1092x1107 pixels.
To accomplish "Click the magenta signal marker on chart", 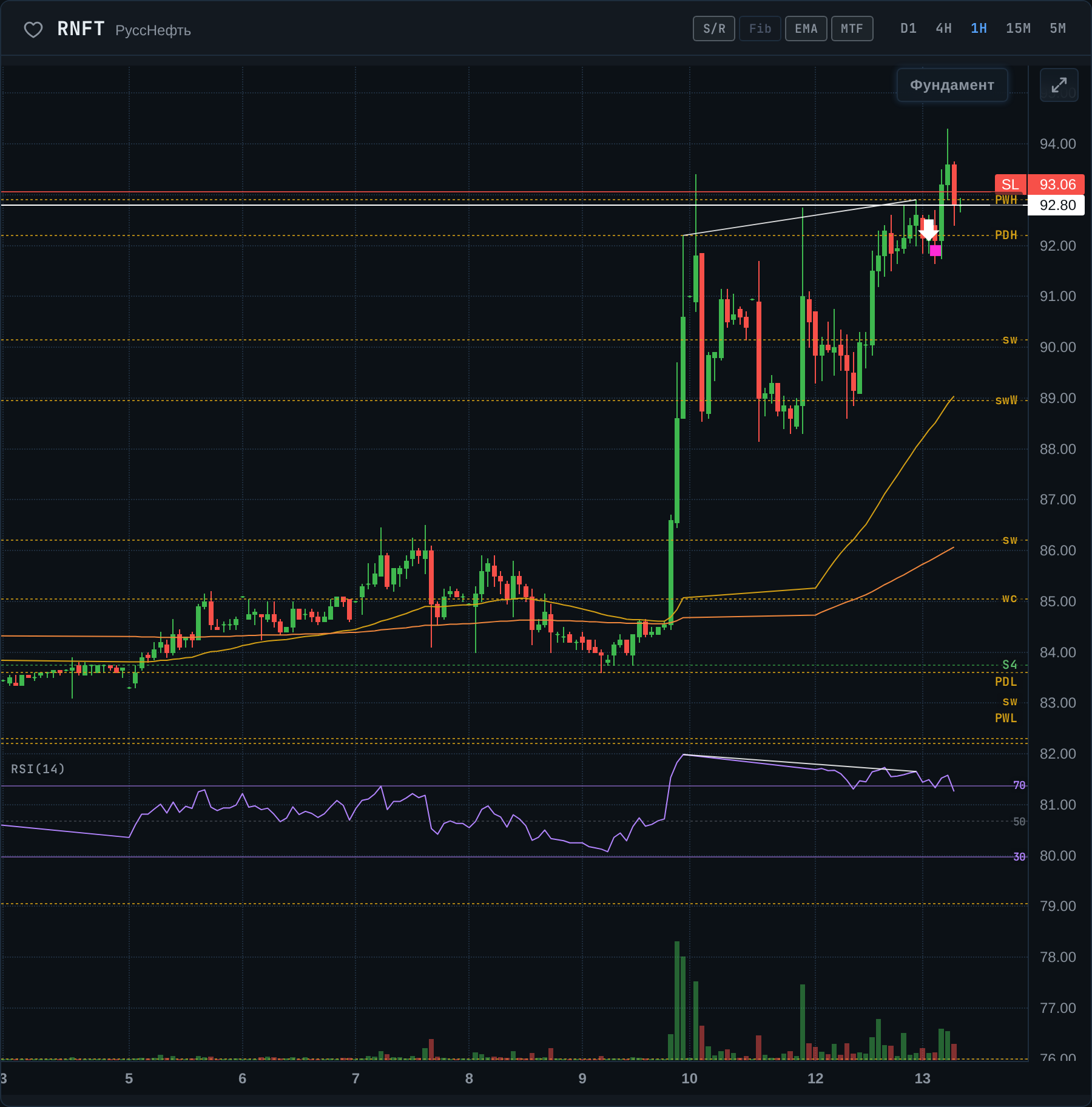I will 935,250.
